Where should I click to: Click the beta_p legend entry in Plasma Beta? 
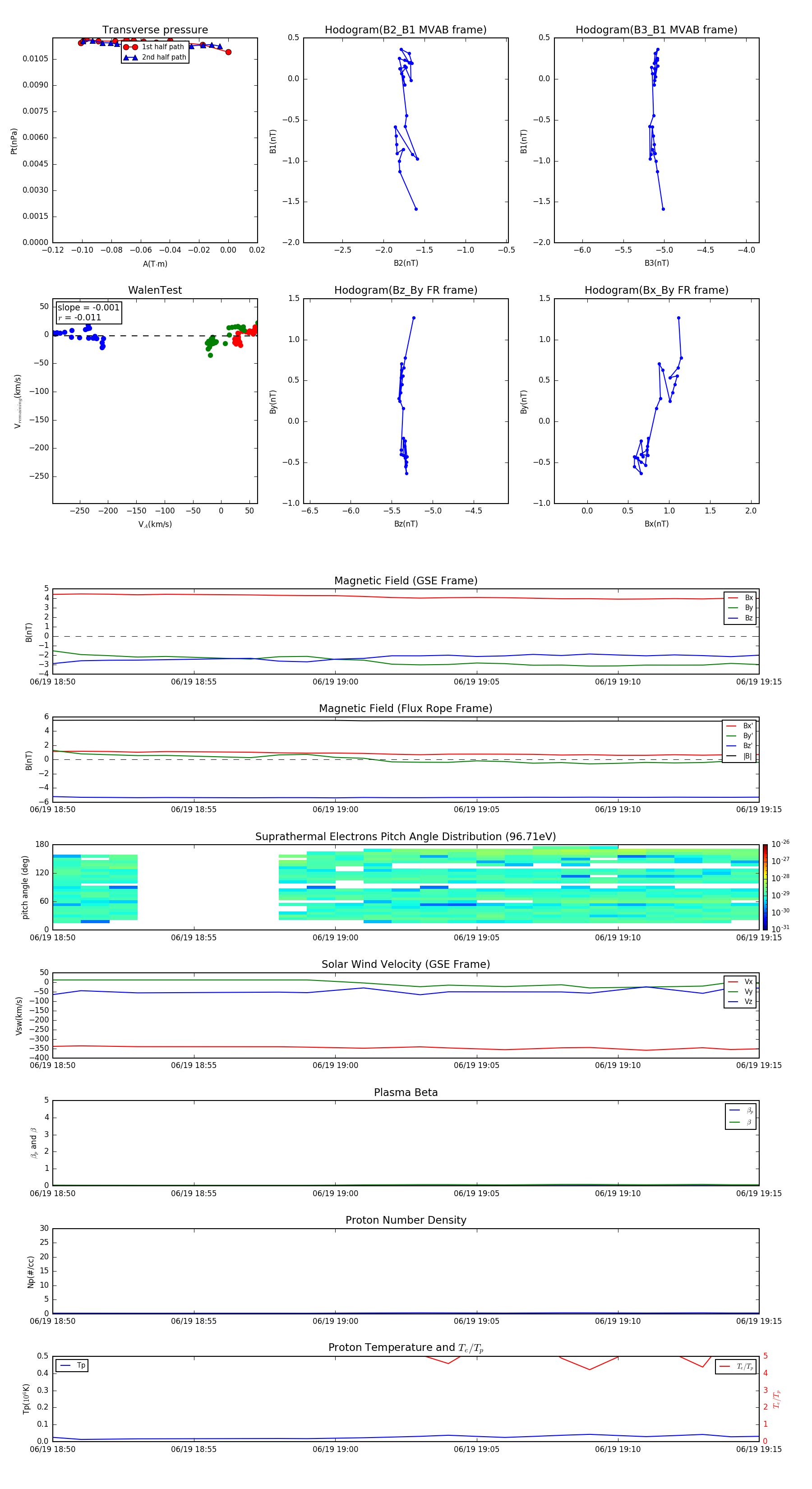[740, 1110]
